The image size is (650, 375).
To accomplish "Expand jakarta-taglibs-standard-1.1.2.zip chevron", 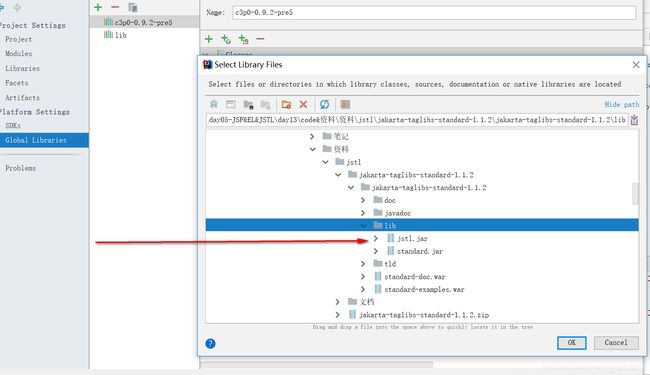I will point(337,315).
